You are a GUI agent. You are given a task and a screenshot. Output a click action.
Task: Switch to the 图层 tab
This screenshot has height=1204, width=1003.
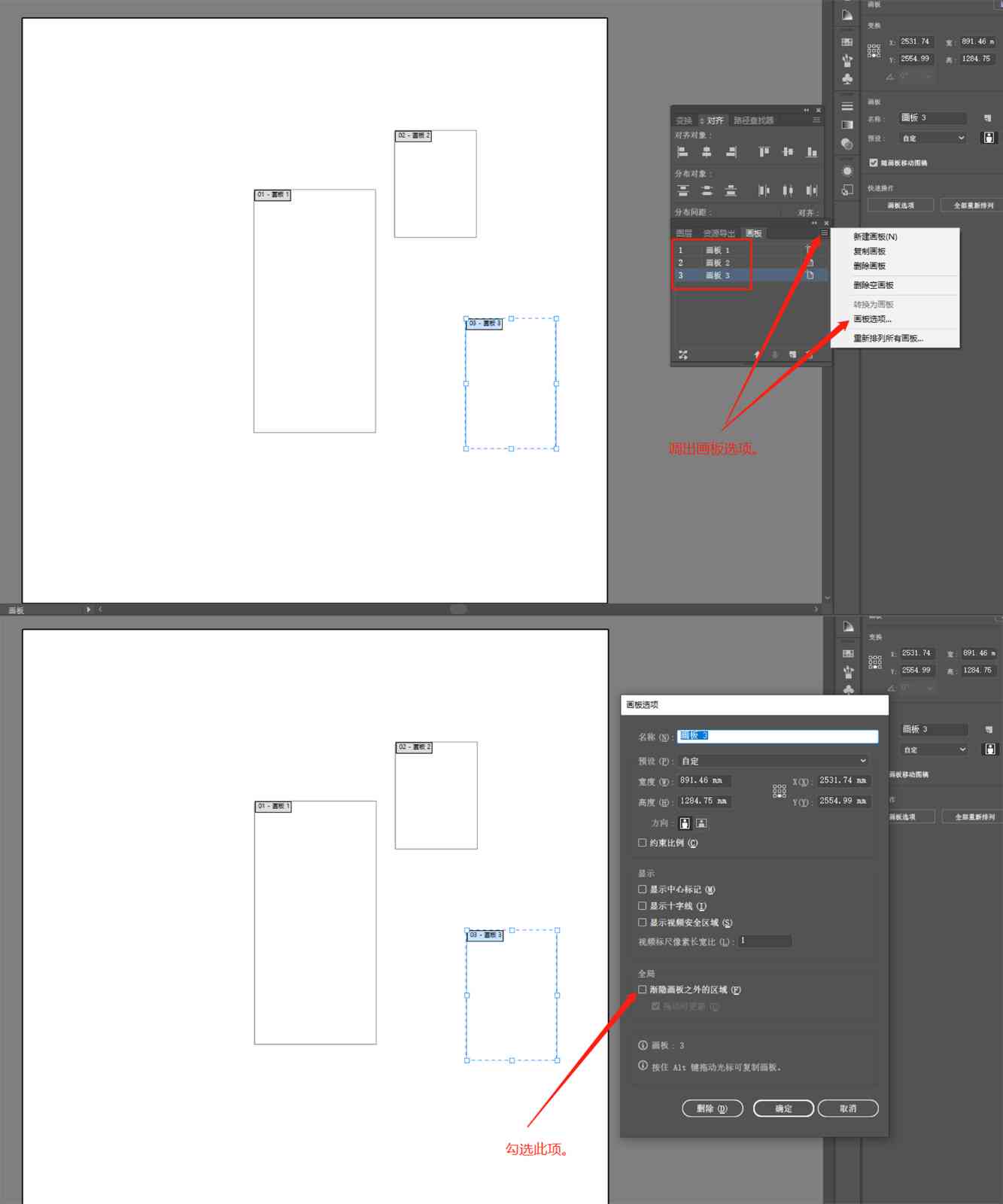coord(684,233)
